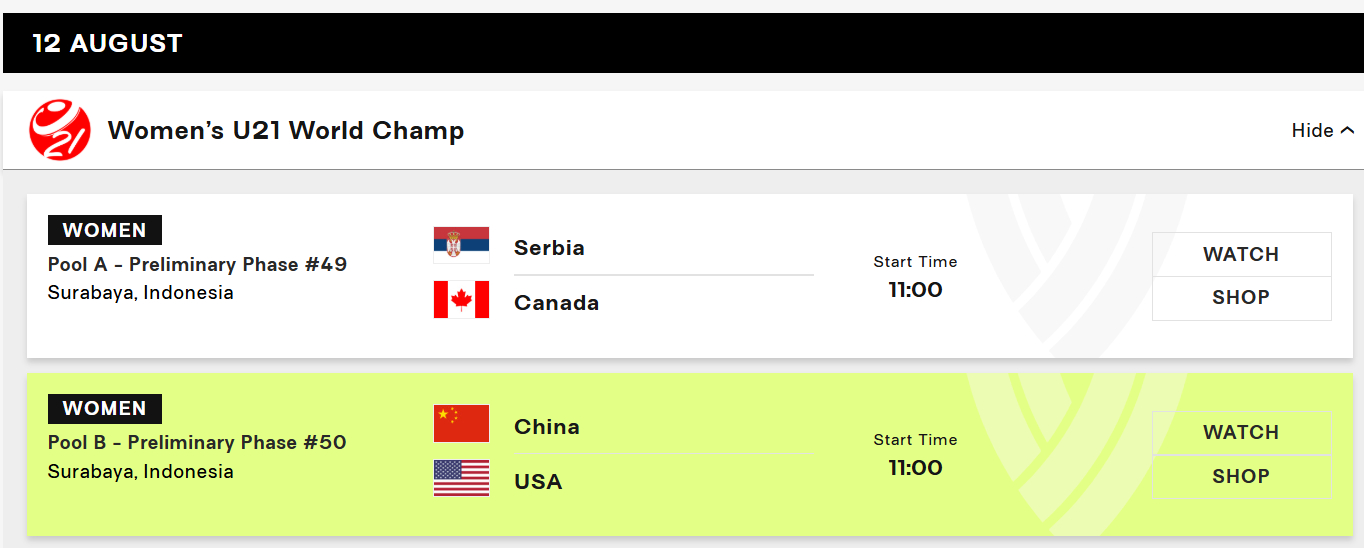This screenshot has height=548, width=1364.
Task: Click the China flag icon
Action: coord(461,424)
